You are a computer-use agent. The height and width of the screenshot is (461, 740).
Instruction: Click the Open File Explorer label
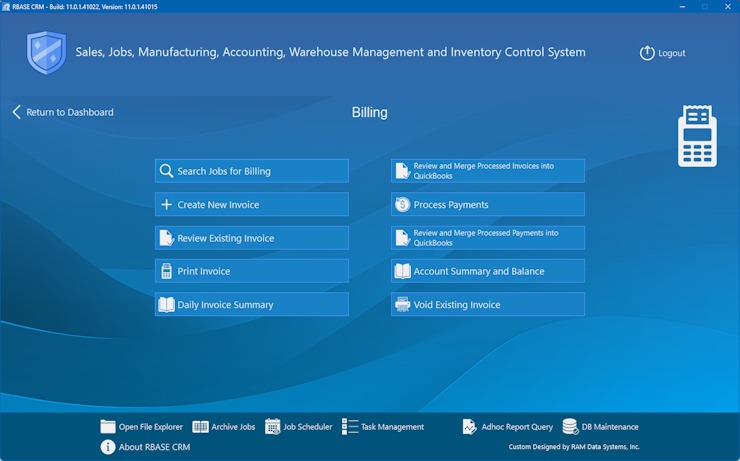pyautogui.click(x=151, y=427)
